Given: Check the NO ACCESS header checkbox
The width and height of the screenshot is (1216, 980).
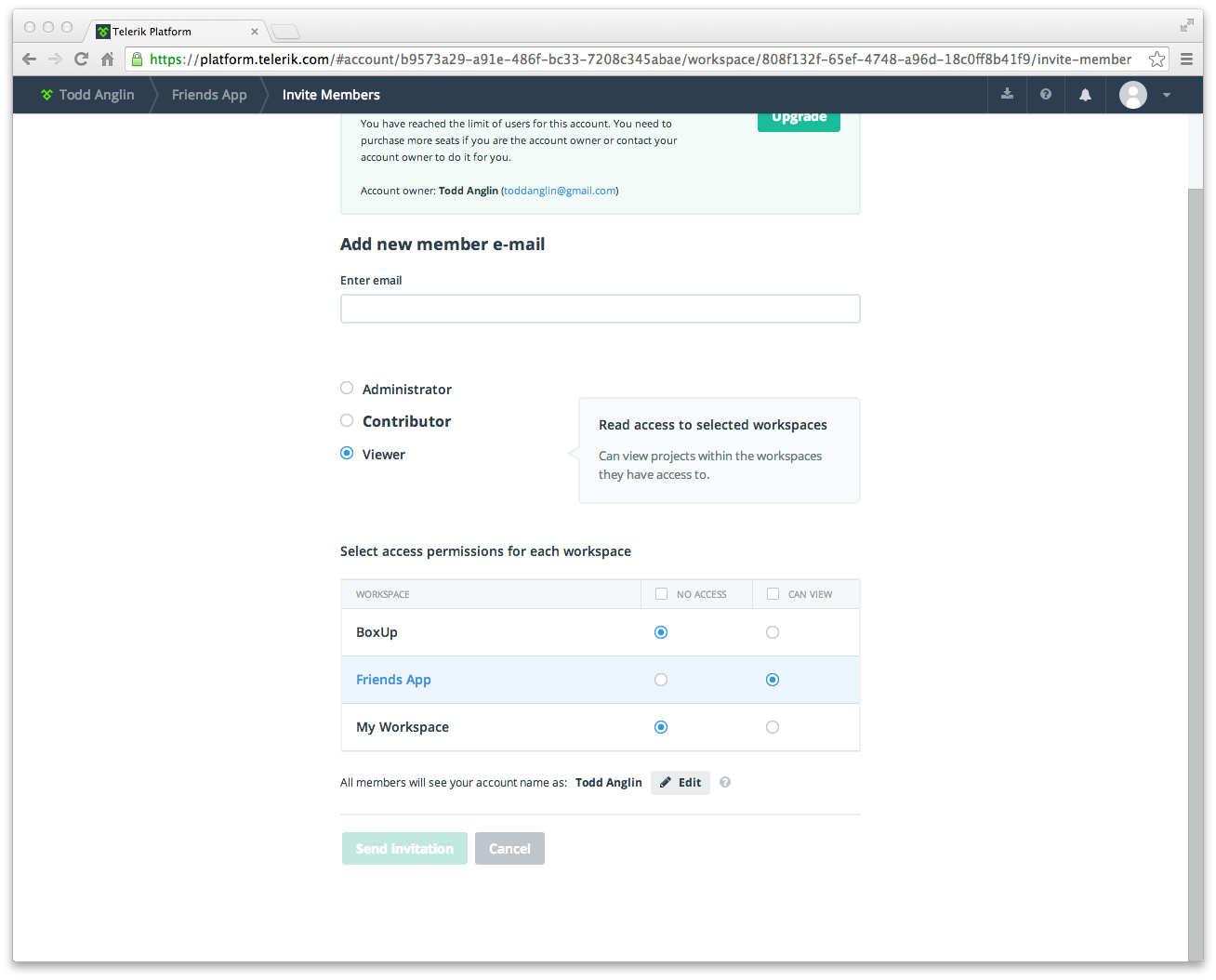Looking at the screenshot, I should point(662,594).
